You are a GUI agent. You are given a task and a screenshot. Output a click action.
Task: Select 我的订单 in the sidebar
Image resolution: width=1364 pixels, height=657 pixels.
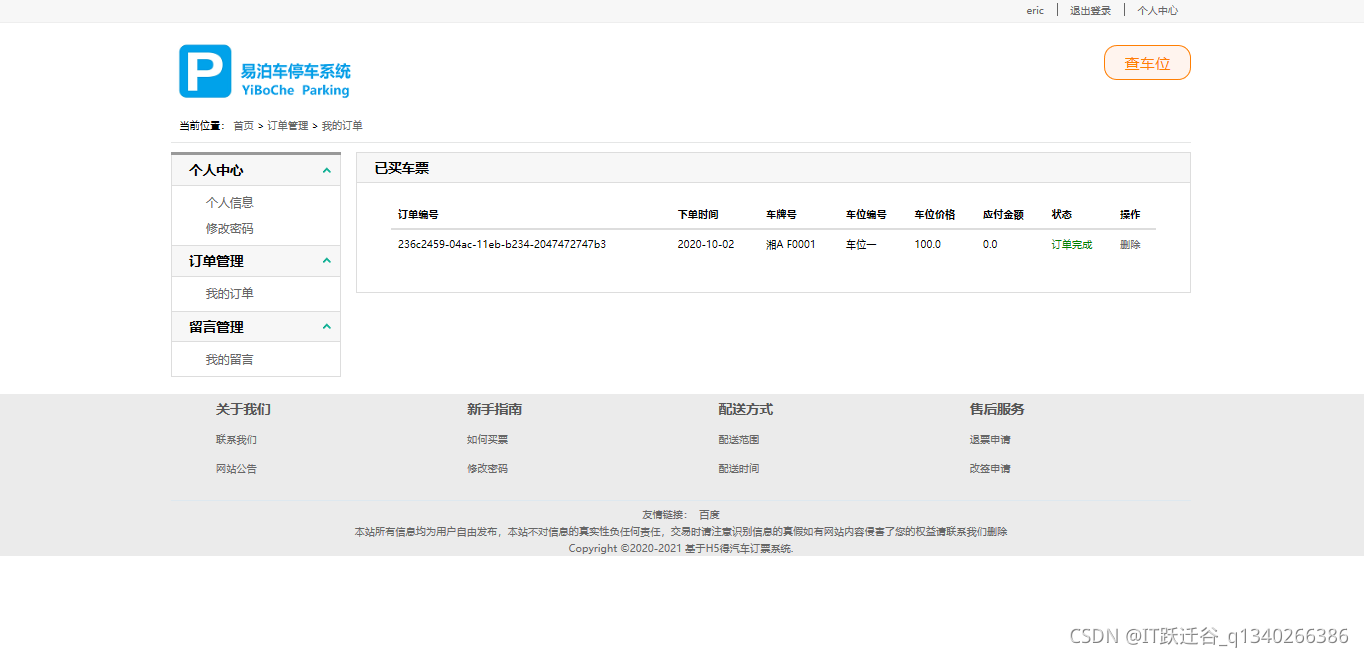tap(229, 293)
